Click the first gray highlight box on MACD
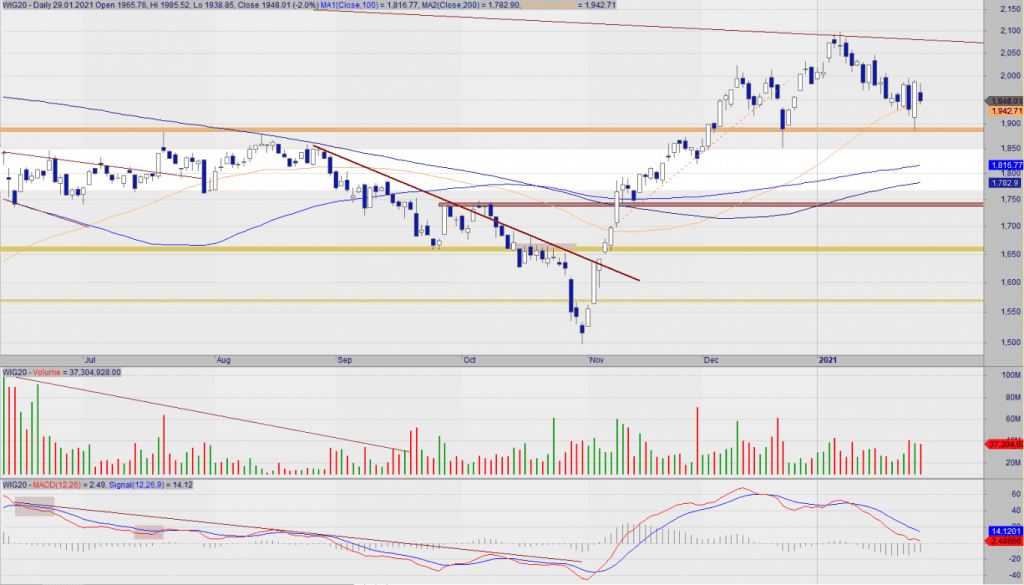 pyautogui.click(x=35, y=507)
